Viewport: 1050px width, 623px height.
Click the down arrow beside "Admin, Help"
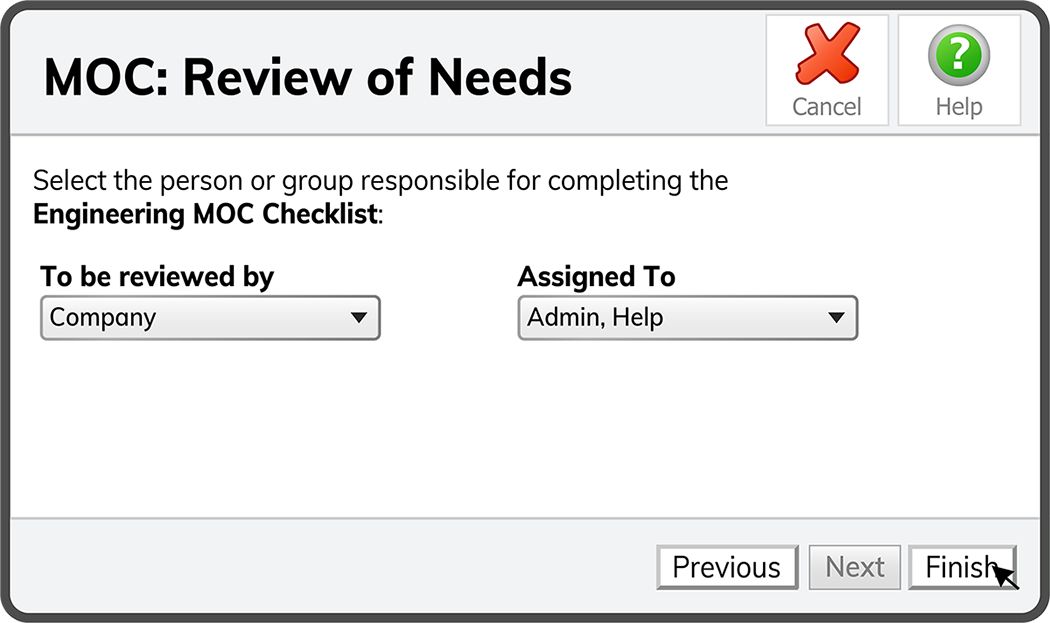[837, 318]
